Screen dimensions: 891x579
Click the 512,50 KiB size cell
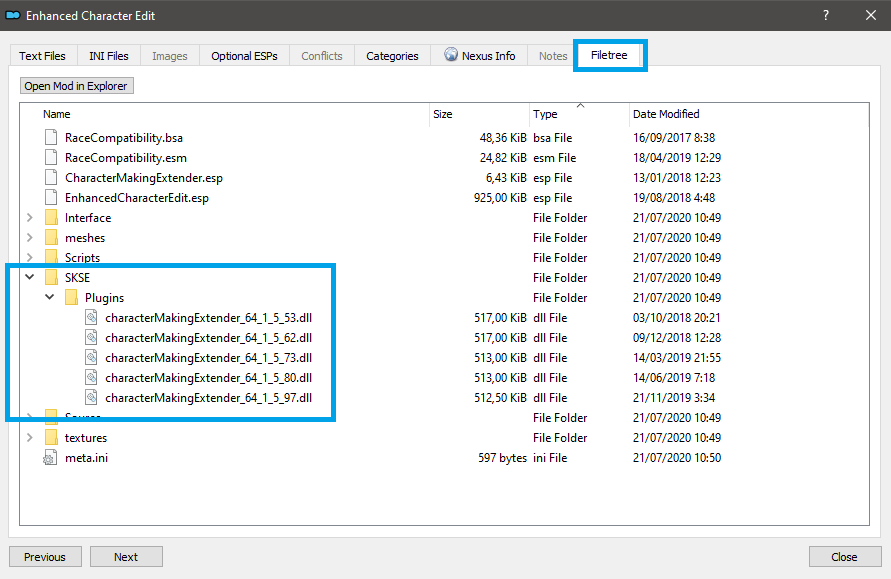[x=500, y=398]
